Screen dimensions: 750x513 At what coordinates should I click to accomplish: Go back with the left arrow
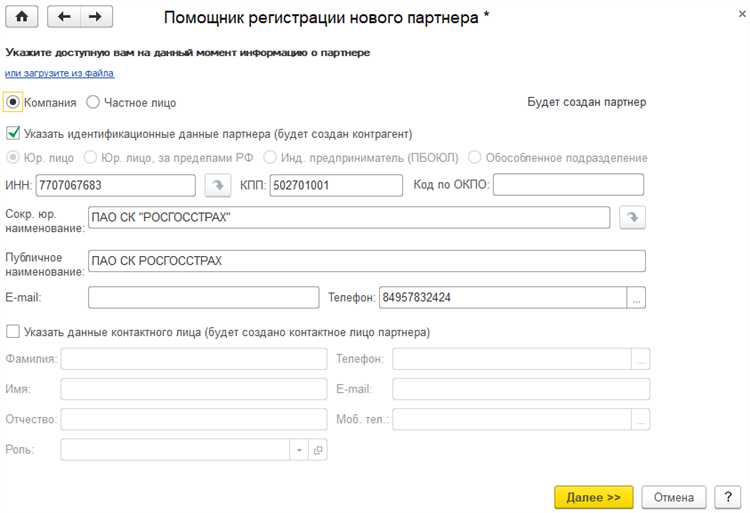(65, 17)
